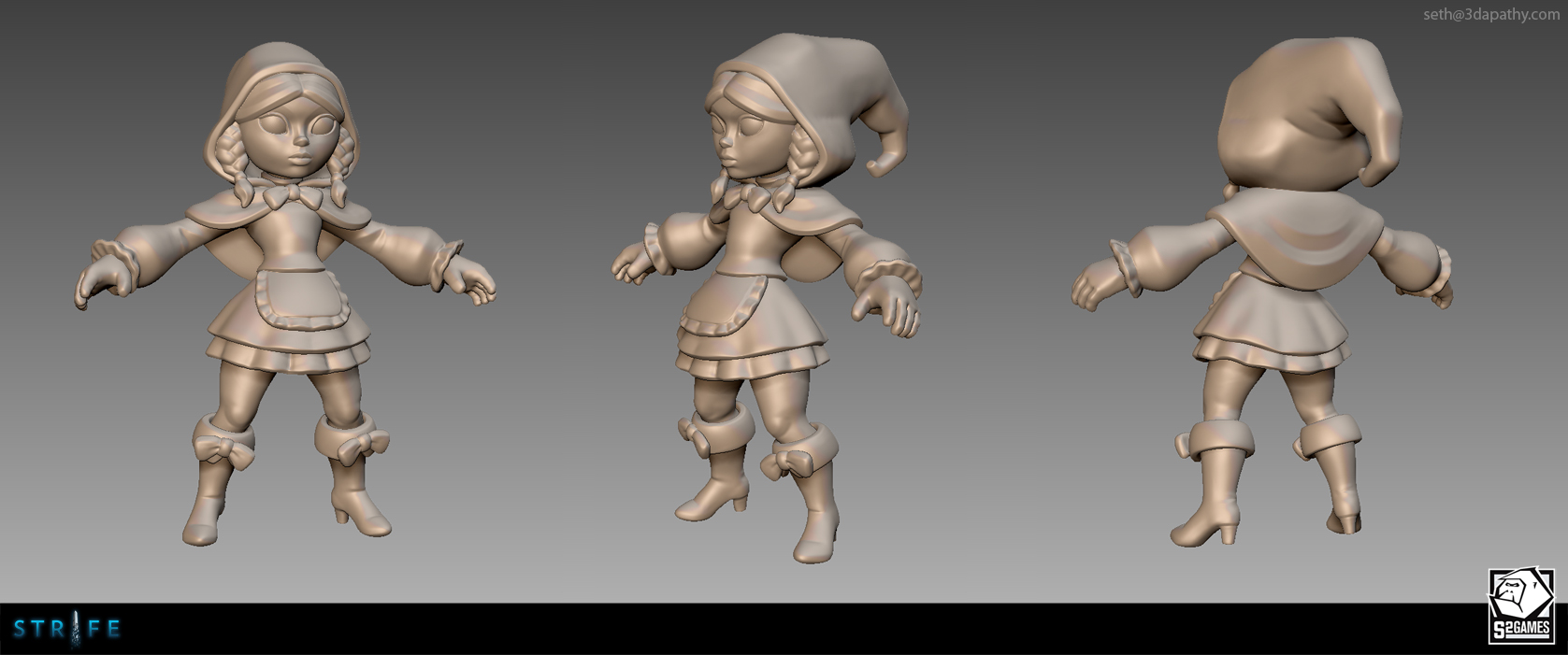Select the apron on the front view model

point(292,293)
